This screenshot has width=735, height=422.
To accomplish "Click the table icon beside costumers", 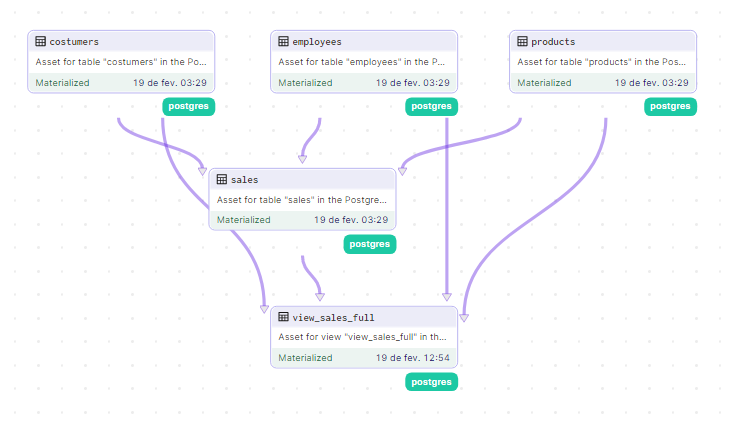I will [x=41, y=42].
